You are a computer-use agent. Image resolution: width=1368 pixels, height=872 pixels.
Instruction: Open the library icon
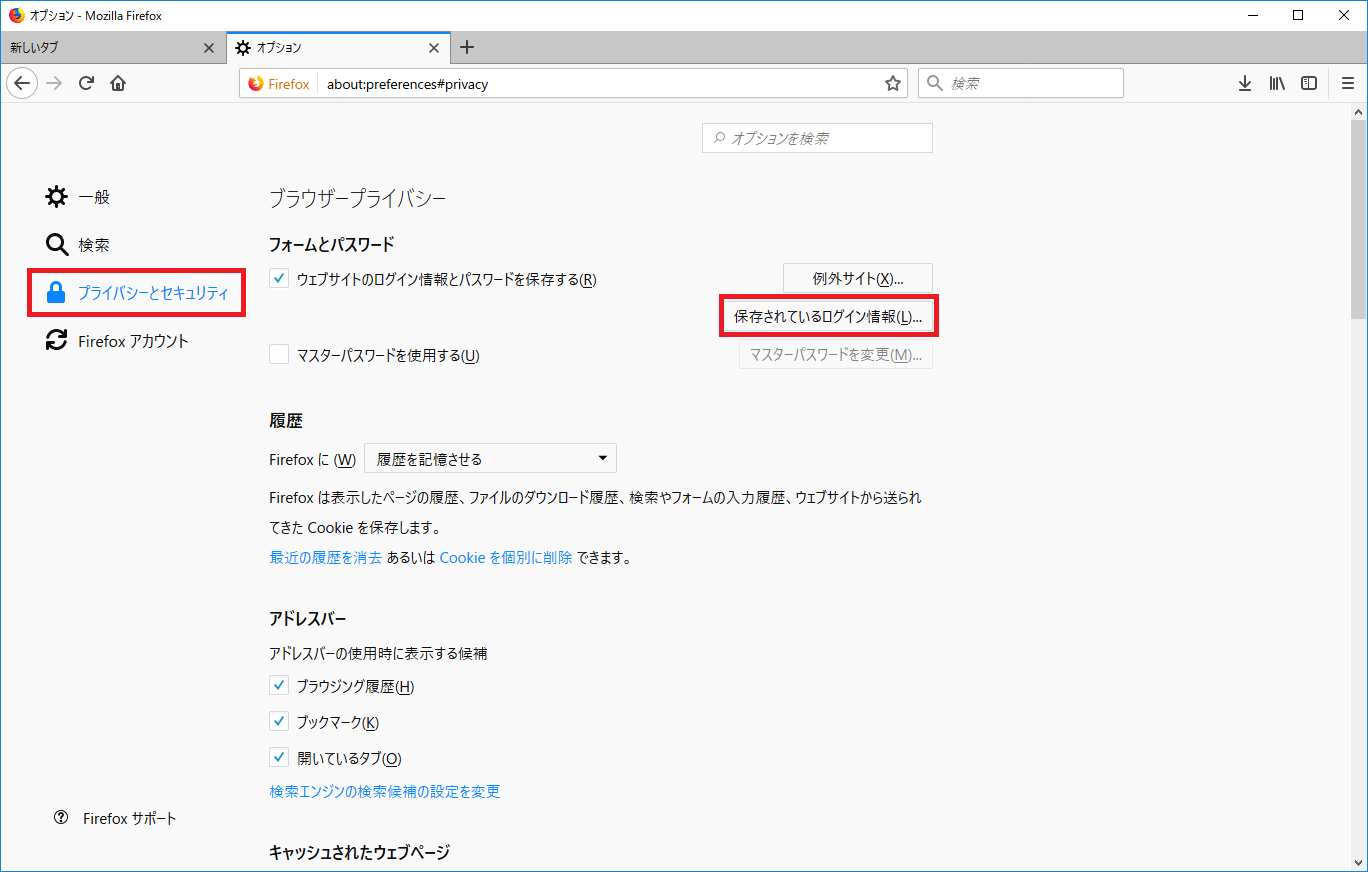tap(1277, 83)
